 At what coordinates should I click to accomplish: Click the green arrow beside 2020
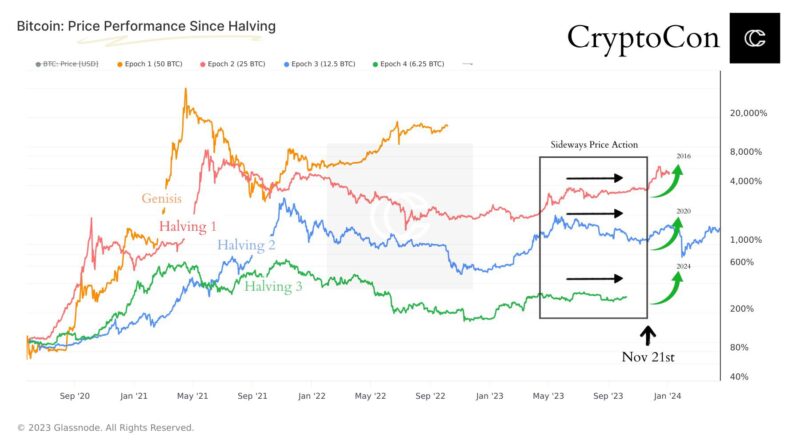point(668,236)
